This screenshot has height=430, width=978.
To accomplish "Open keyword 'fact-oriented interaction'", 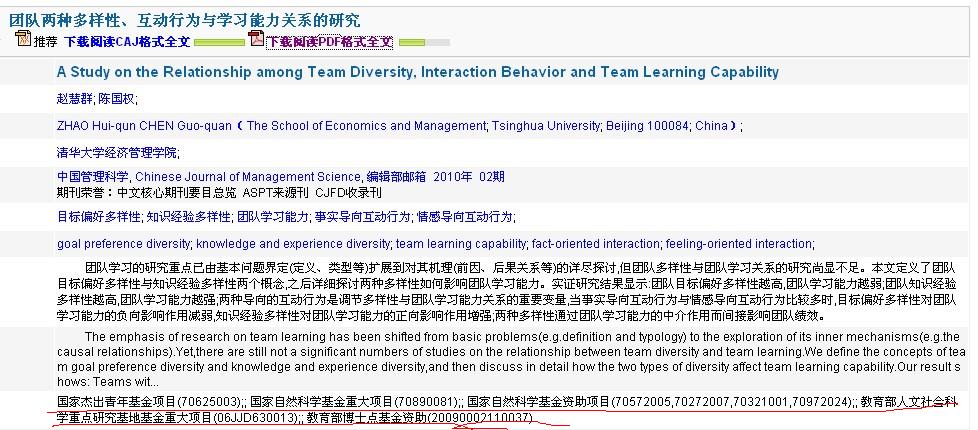I will point(595,243).
